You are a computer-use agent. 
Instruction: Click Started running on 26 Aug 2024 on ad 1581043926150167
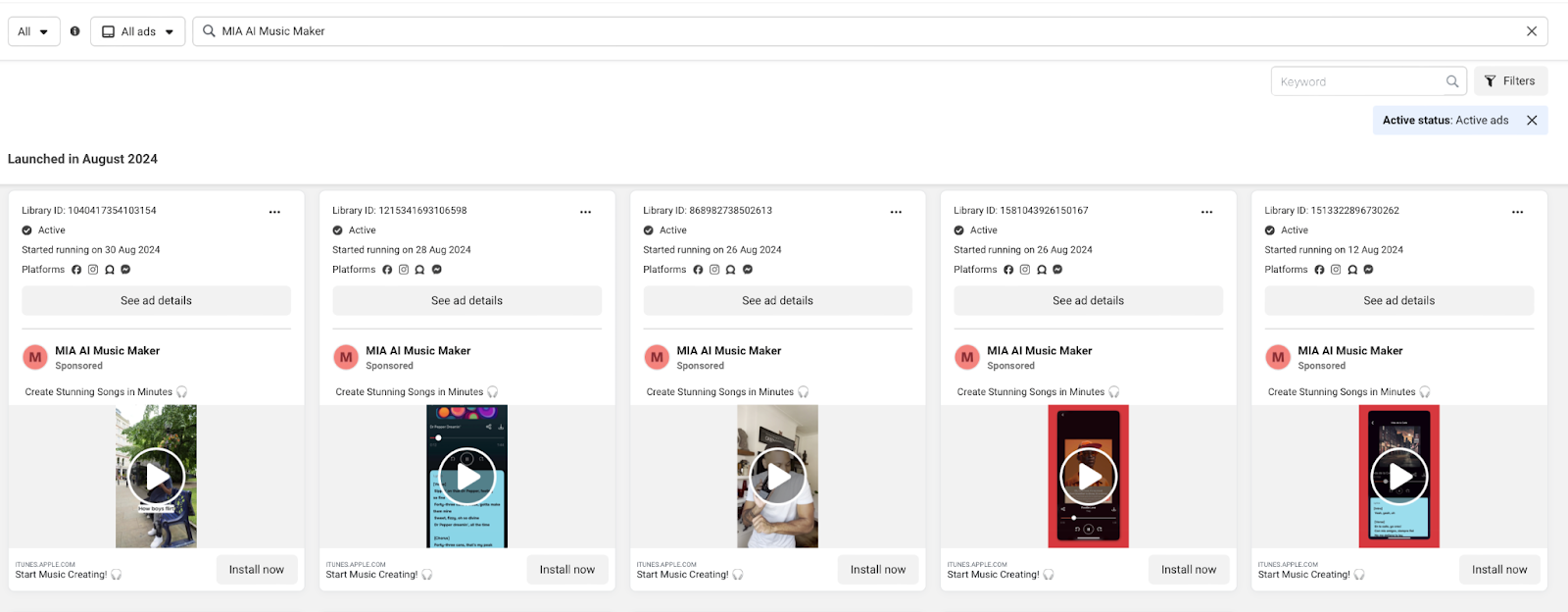pos(1023,250)
